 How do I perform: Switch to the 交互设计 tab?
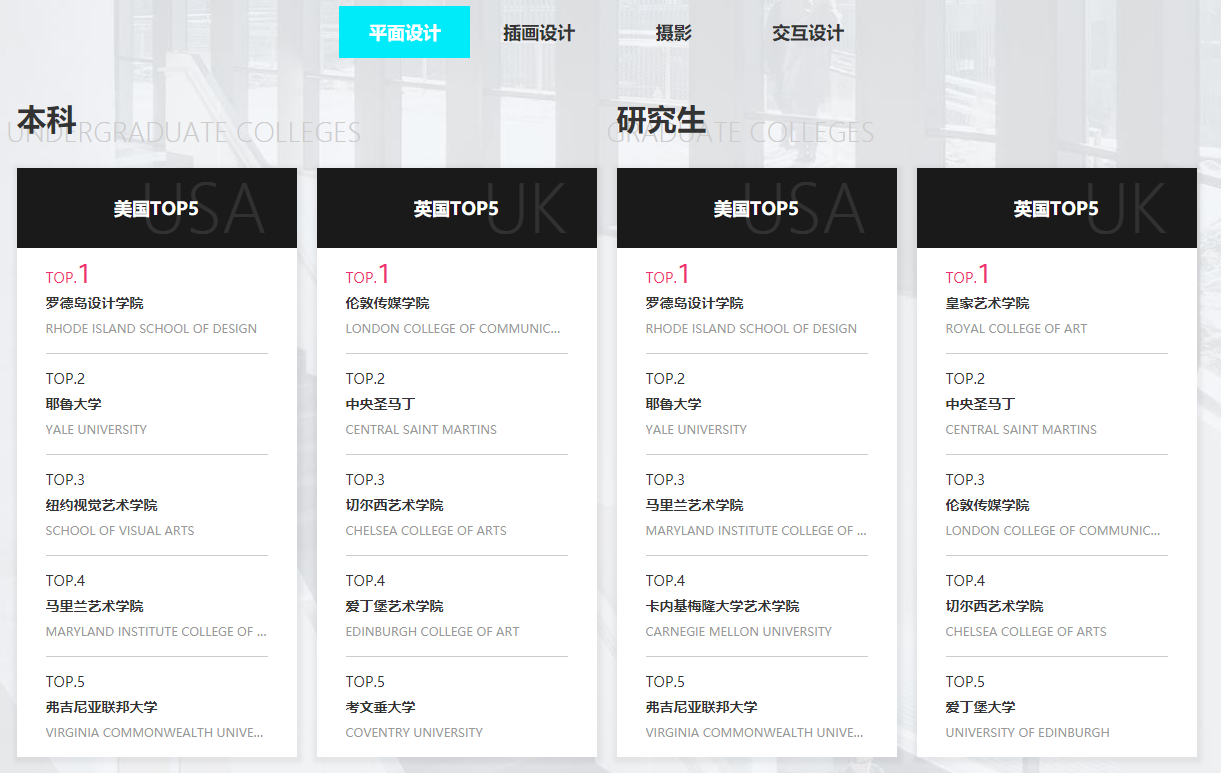[808, 33]
